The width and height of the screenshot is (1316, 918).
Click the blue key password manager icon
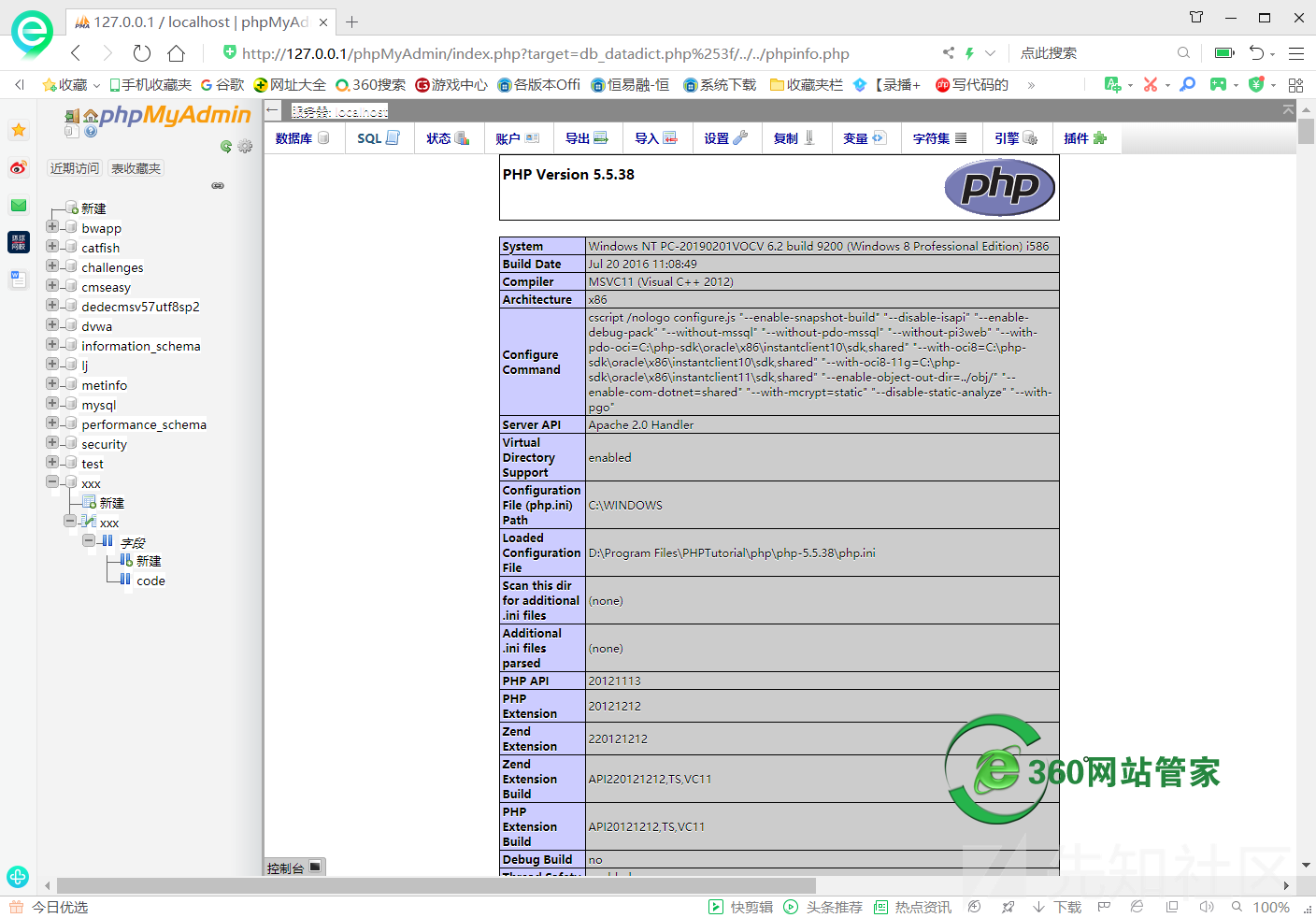1187,85
